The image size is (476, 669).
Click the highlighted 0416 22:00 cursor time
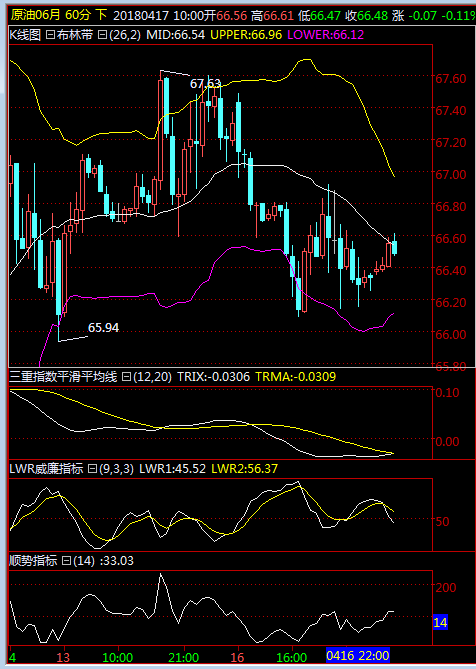[358, 656]
